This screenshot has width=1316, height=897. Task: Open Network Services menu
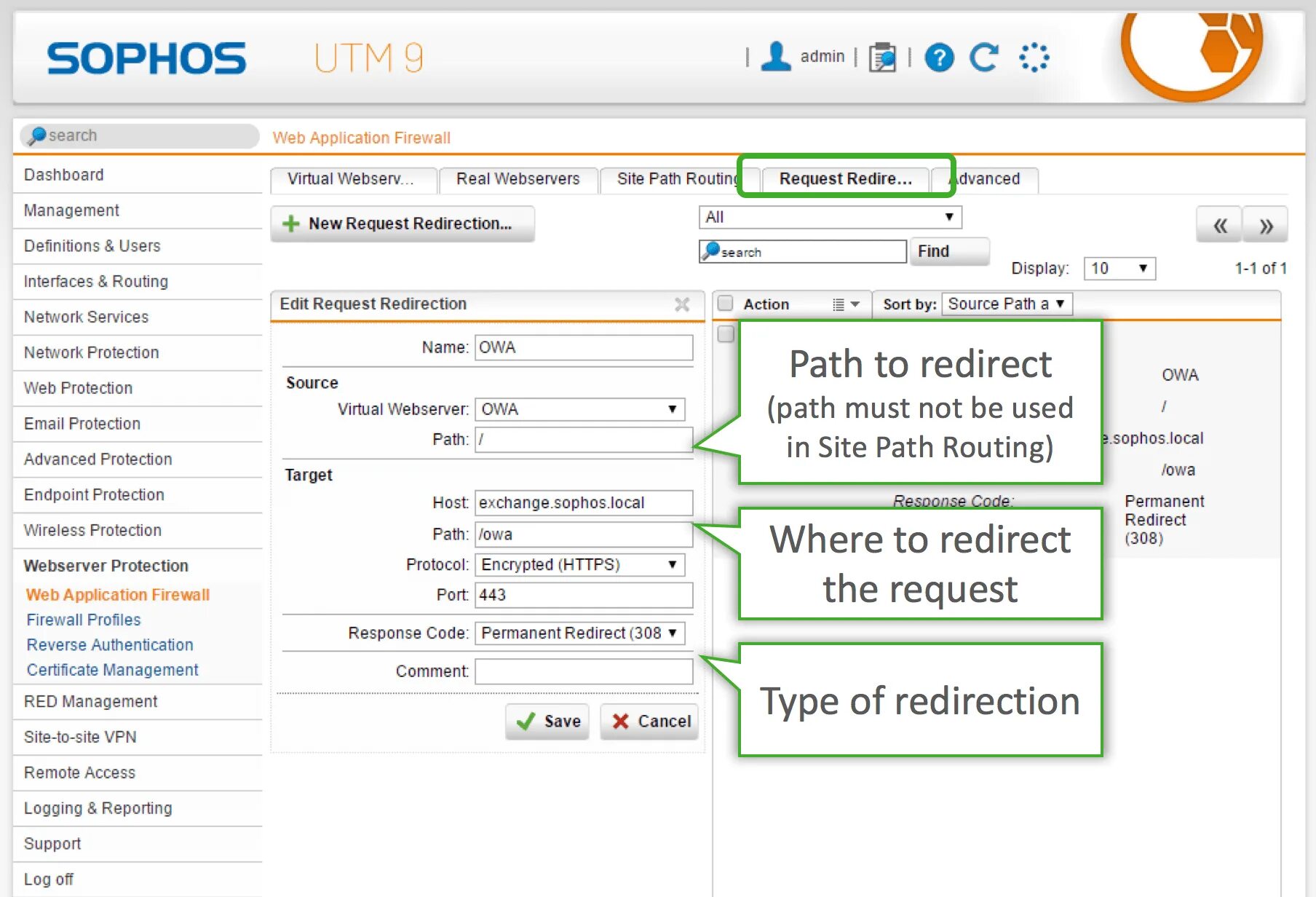click(x=138, y=317)
